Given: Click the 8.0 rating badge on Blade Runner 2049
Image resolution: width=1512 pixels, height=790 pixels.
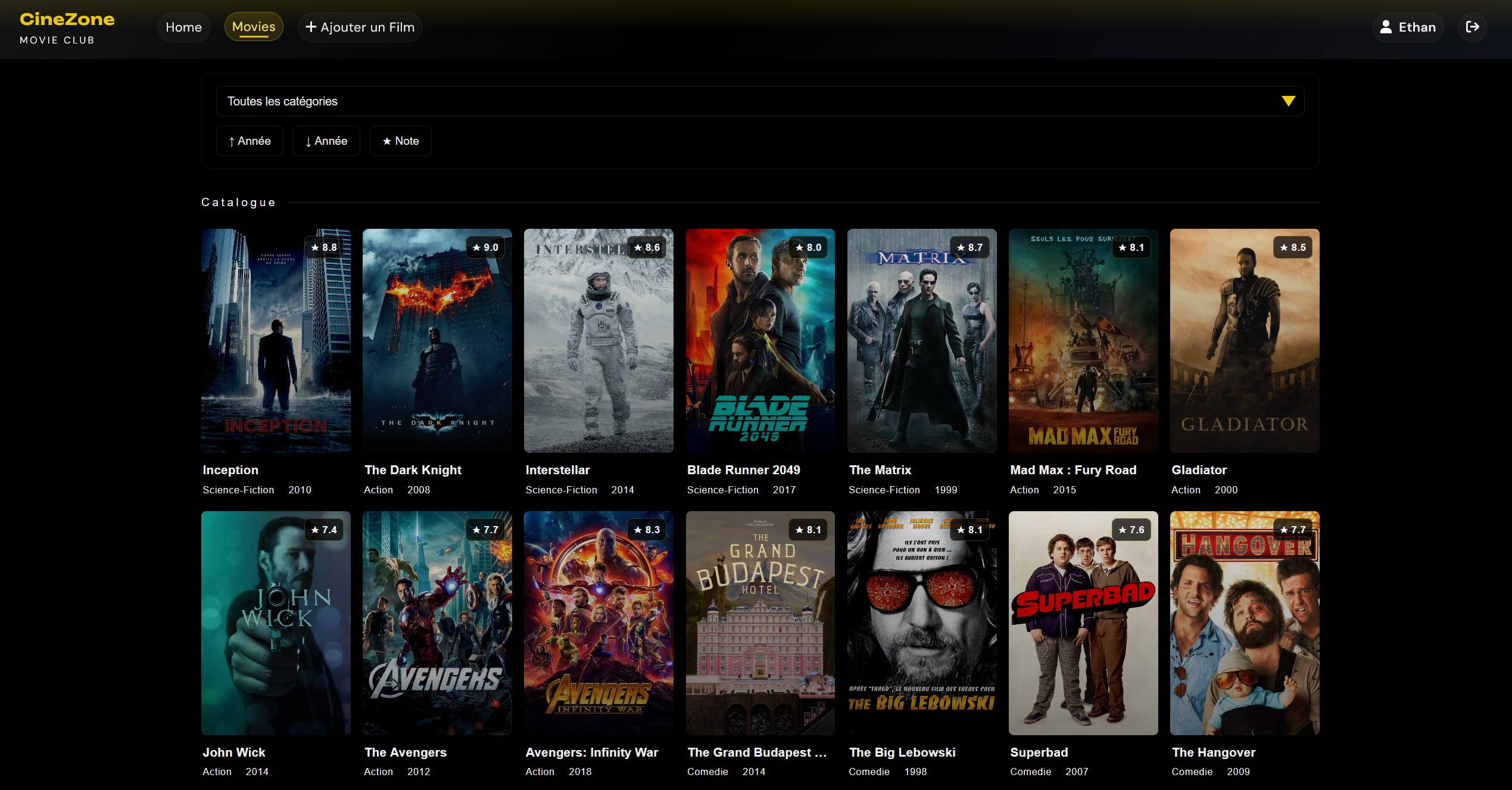Looking at the screenshot, I should pyautogui.click(x=808, y=247).
